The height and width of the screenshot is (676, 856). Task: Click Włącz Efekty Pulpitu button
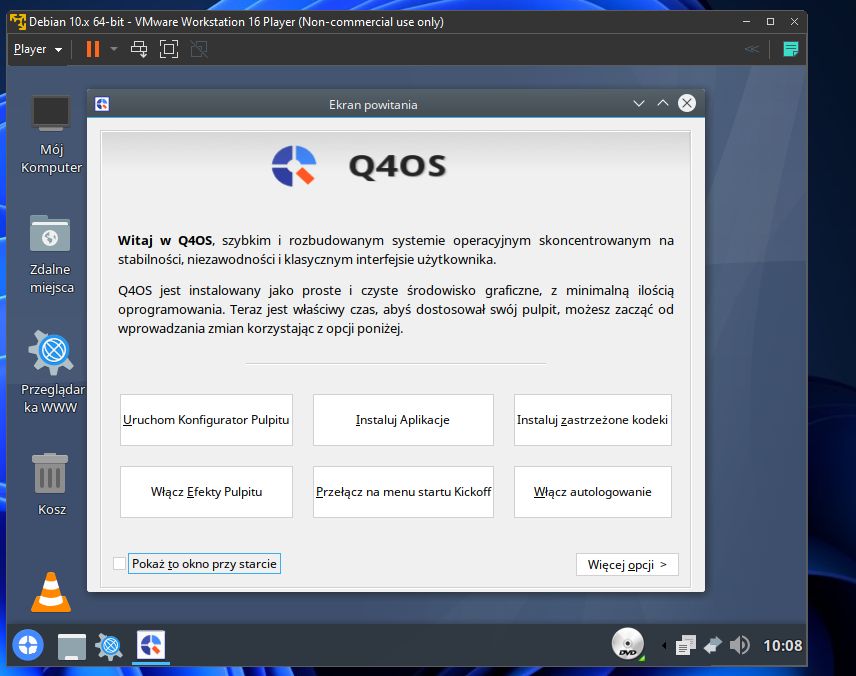[x=206, y=492]
